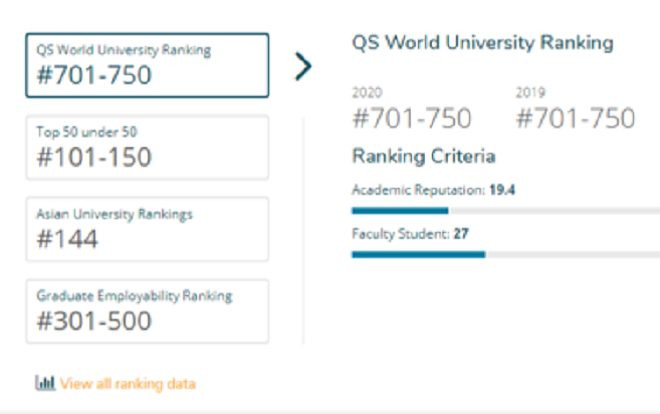660x414 pixels.
Task: Click the 2020 year label
Action: coord(367,92)
